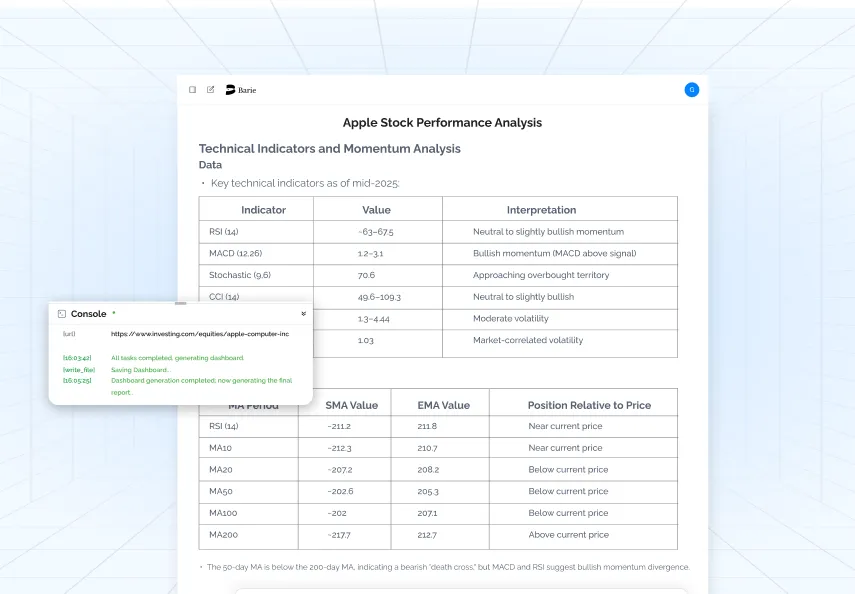This screenshot has width=855, height=594.
Task: Select the MA50 row label
Action: (221, 491)
